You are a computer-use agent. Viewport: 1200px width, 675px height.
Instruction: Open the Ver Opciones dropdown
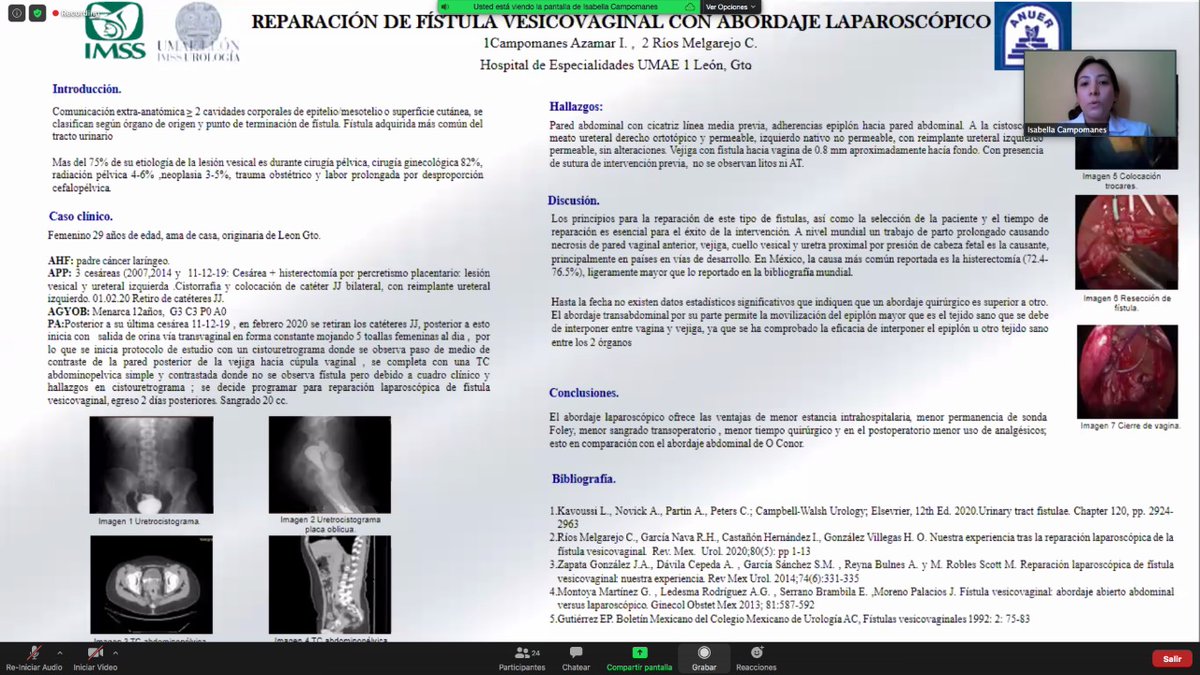coord(730,6)
